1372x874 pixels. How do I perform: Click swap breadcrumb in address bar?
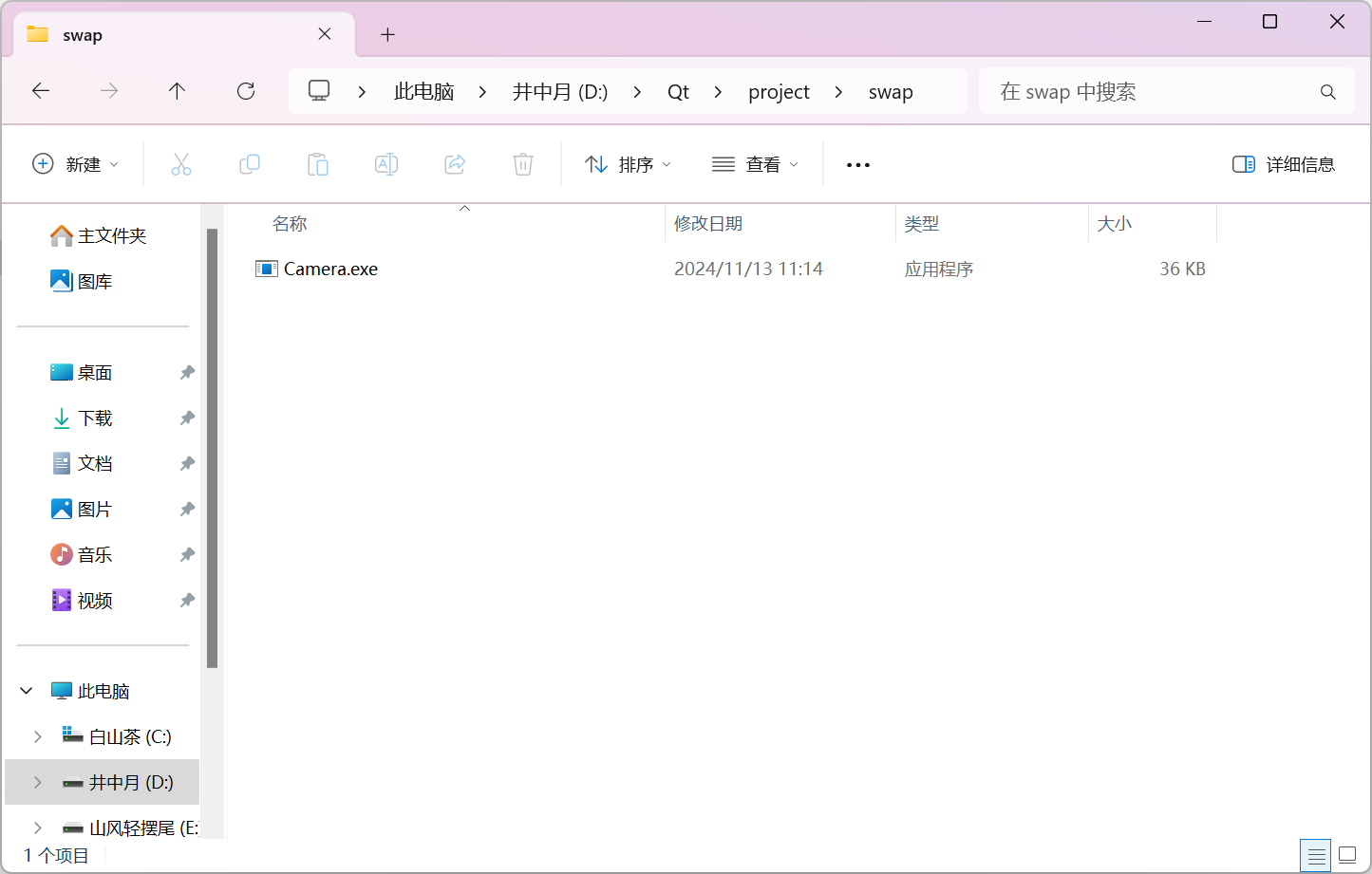tap(891, 92)
